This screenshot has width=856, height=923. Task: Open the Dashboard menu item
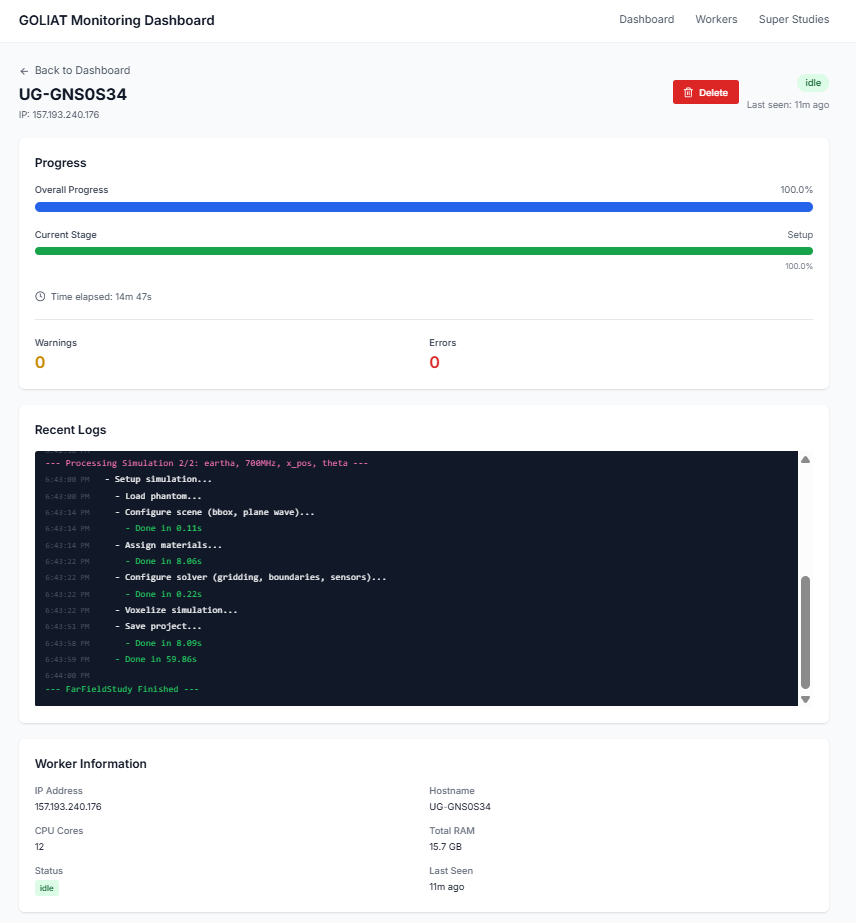click(646, 19)
